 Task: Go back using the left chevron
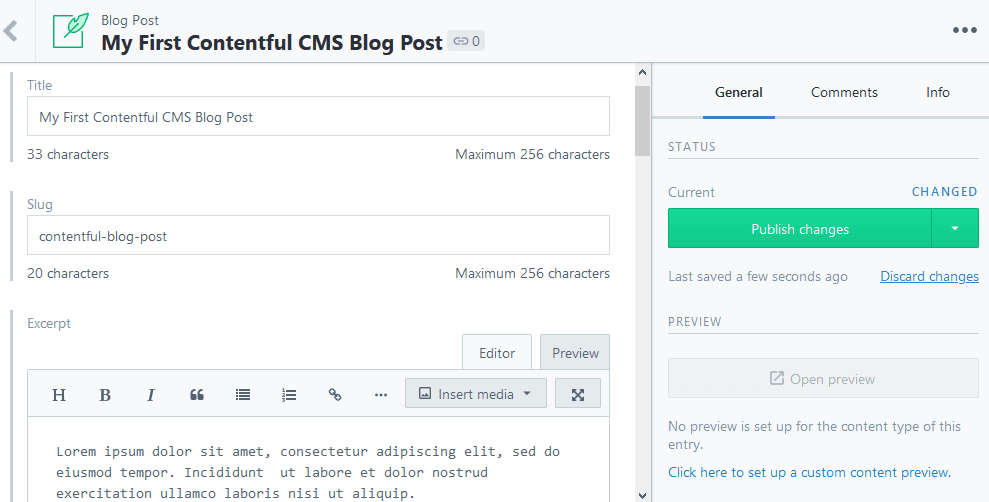[12, 30]
